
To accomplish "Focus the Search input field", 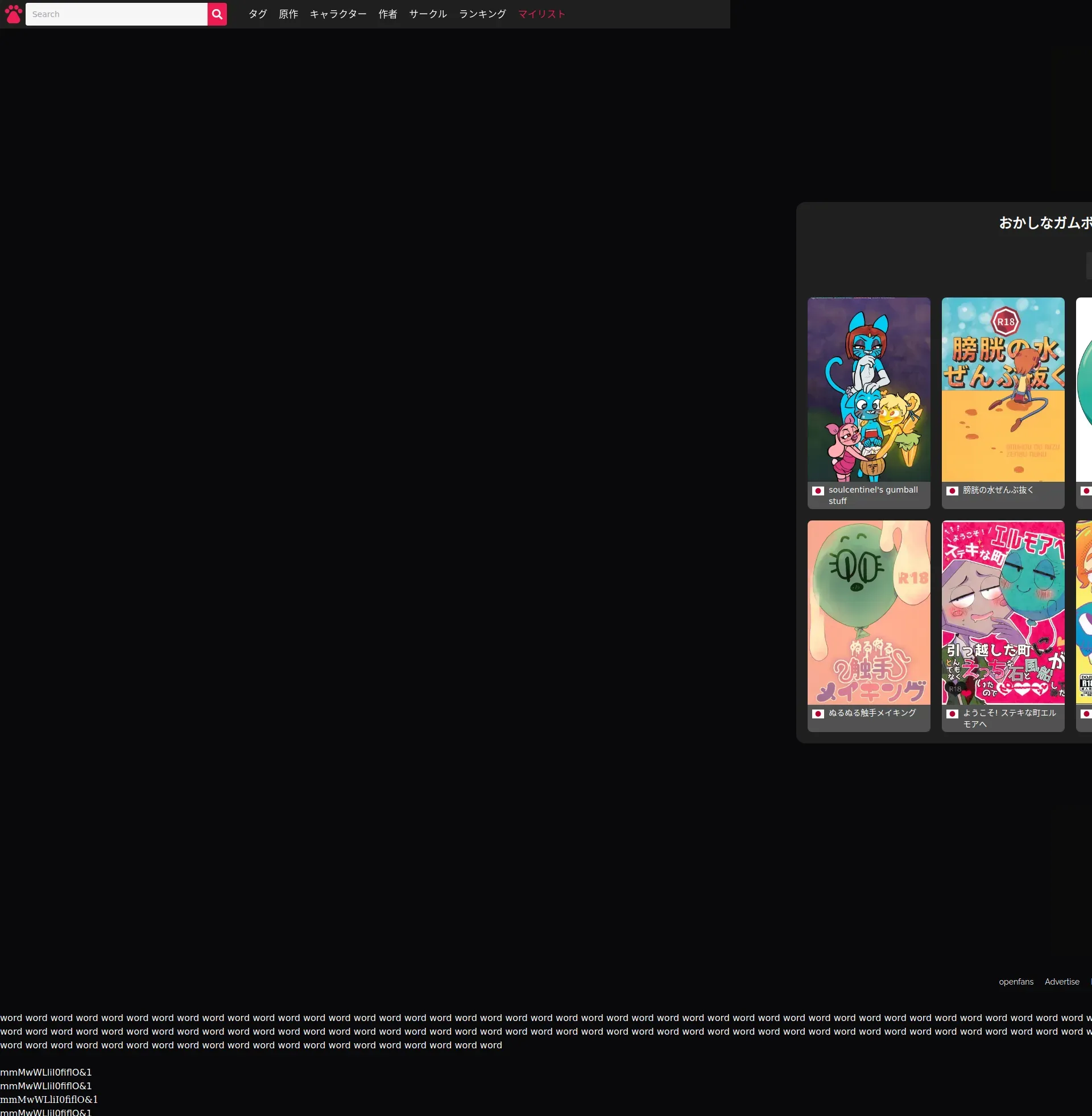I will click(116, 14).
